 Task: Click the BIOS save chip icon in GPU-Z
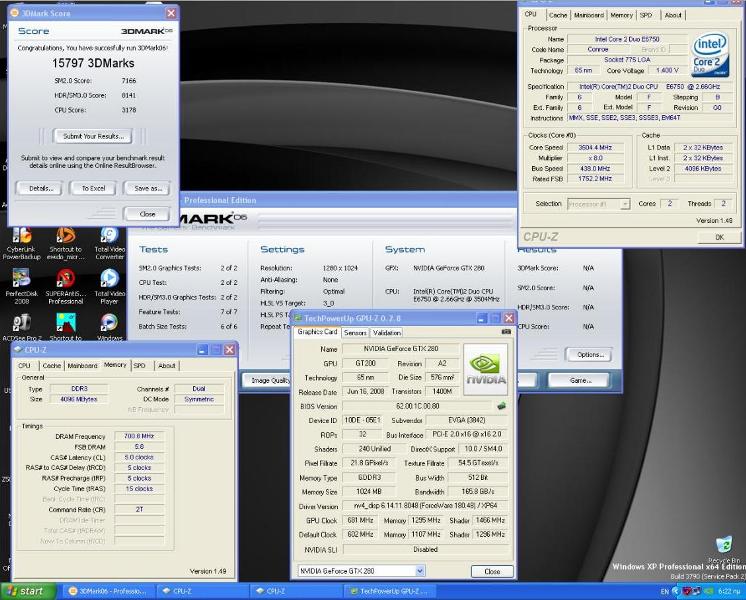coord(501,406)
